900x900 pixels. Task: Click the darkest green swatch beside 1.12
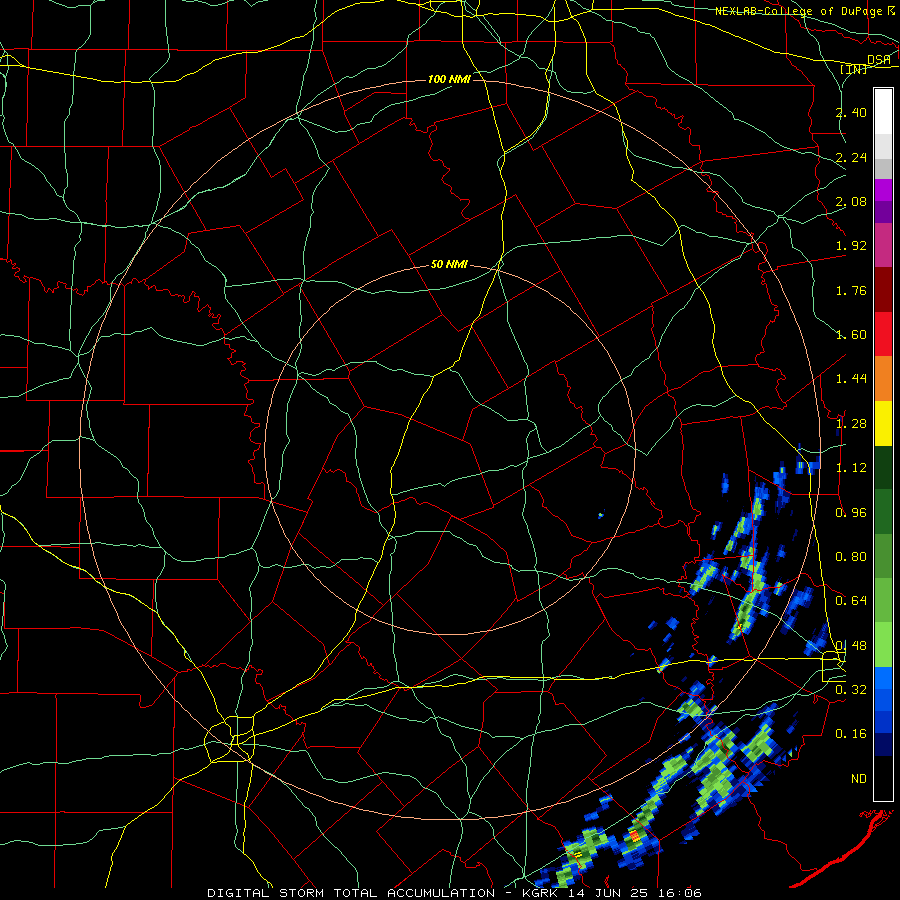pos(883,467)
